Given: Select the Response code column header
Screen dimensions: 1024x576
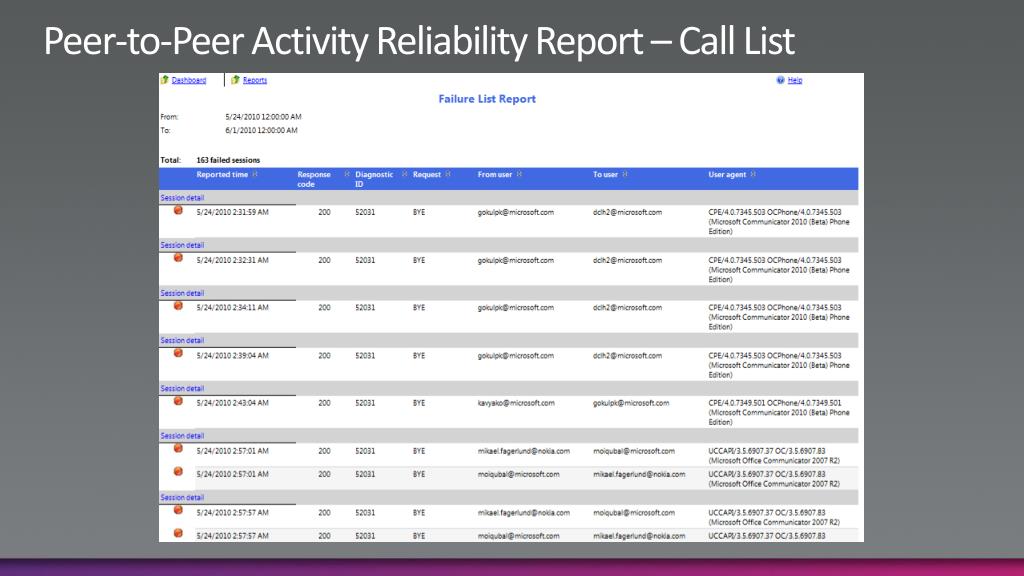Looking at the screenshot, I should 314,179.
